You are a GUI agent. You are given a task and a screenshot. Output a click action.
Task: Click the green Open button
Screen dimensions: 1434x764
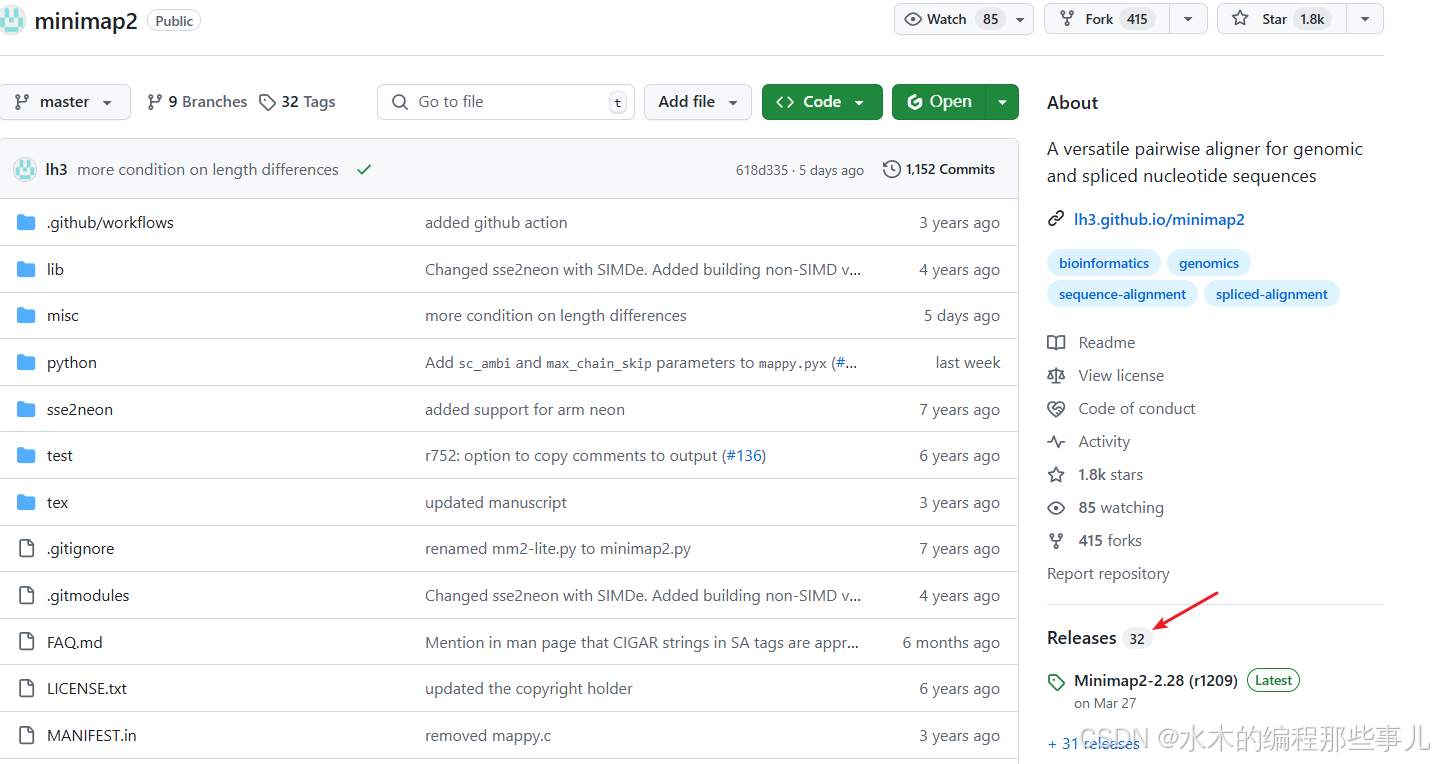pyautogui.click(x=939, y=102)
